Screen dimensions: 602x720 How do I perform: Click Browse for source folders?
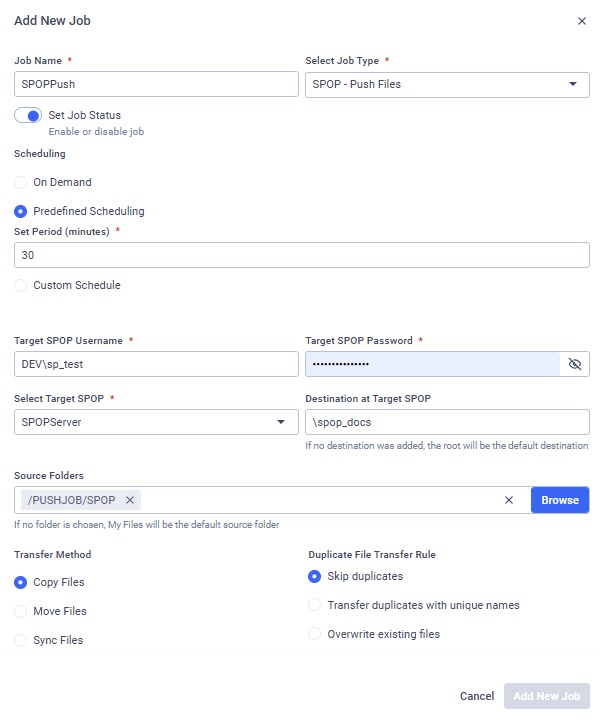tap(560, 500)
